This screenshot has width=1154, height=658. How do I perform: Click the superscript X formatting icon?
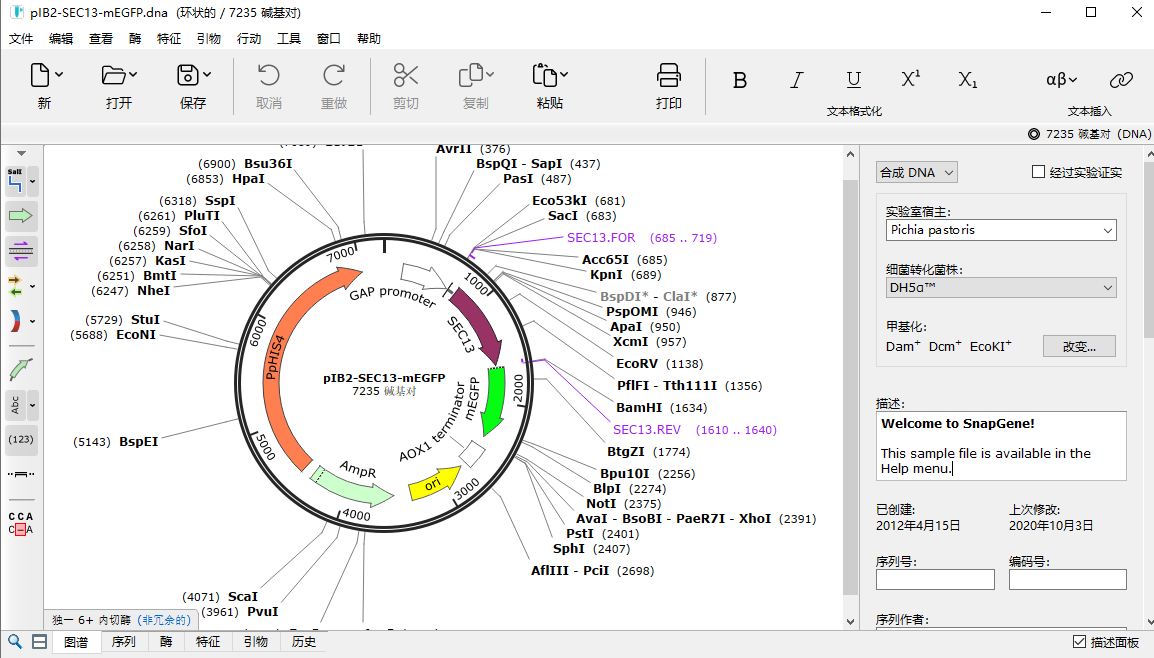pyautogui.click(x=910, y=79)
